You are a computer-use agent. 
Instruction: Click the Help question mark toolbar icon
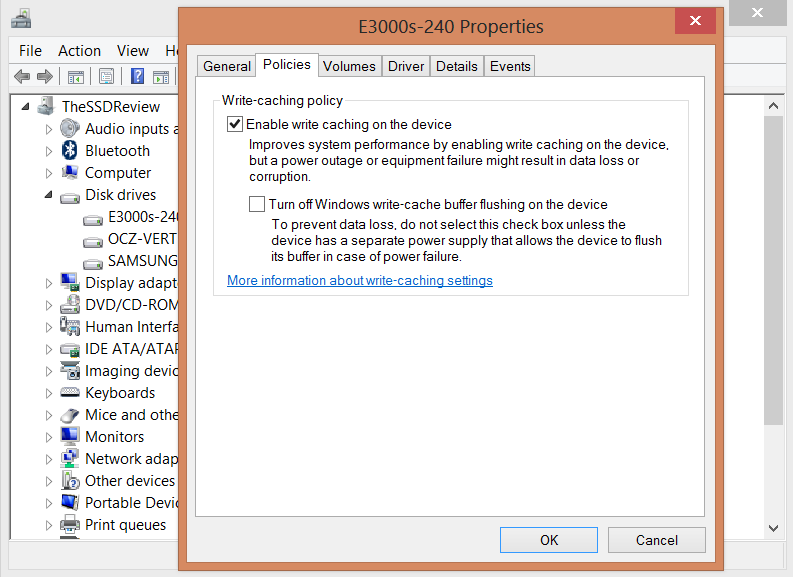pyautogui.click(x=137, y=76)
